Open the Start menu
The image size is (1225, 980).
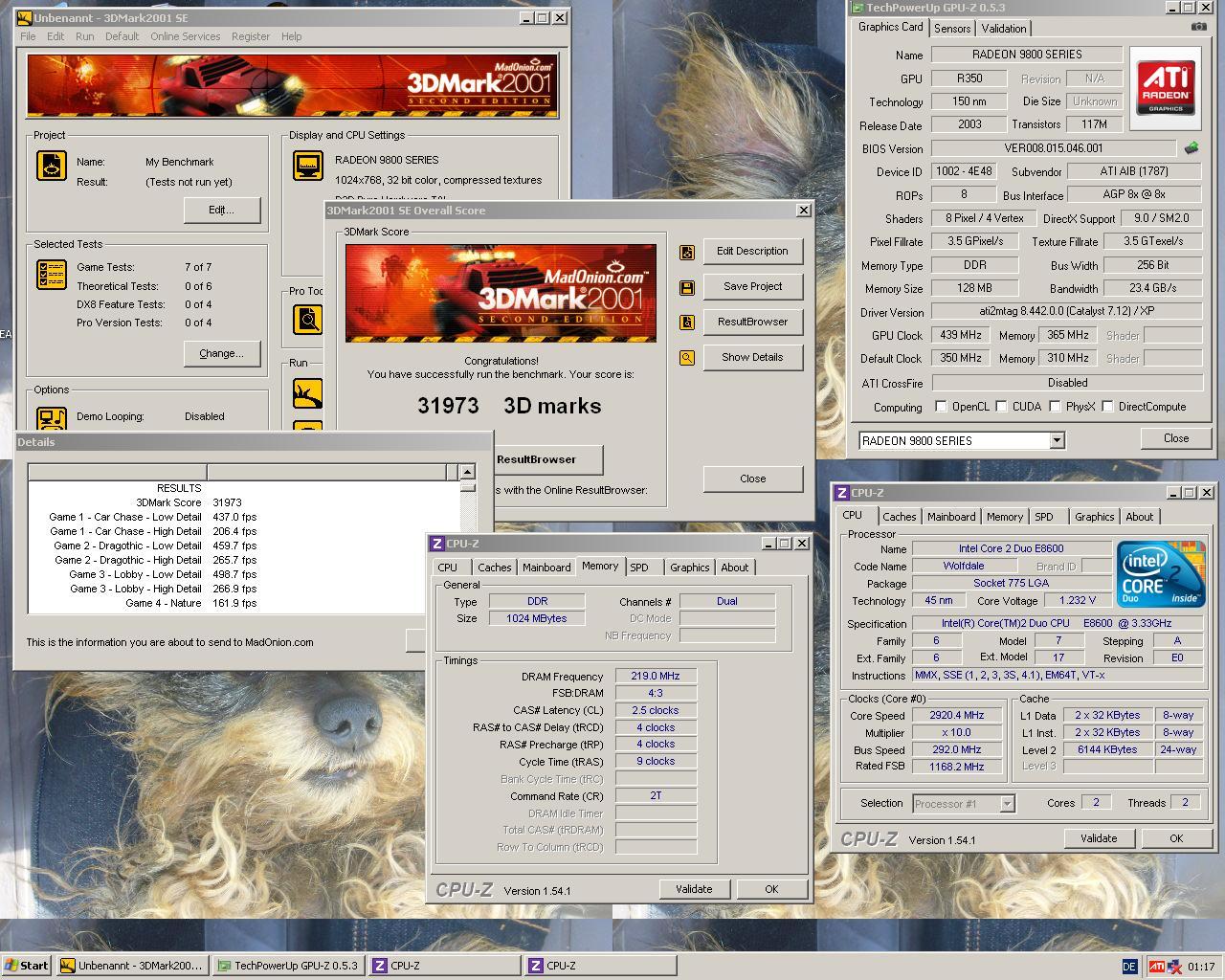[x=27, y=966]
